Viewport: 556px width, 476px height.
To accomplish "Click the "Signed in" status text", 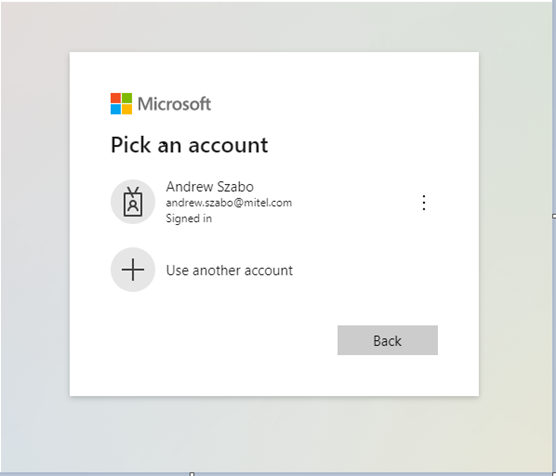I will [189, 218].
